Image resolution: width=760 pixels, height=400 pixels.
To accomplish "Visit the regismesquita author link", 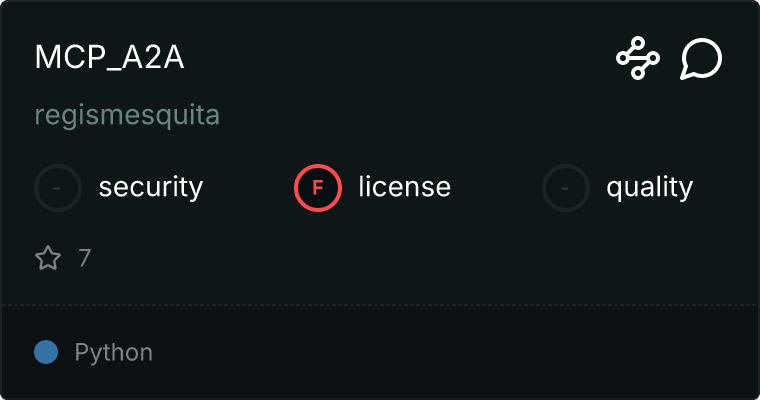I will [127, 116].
